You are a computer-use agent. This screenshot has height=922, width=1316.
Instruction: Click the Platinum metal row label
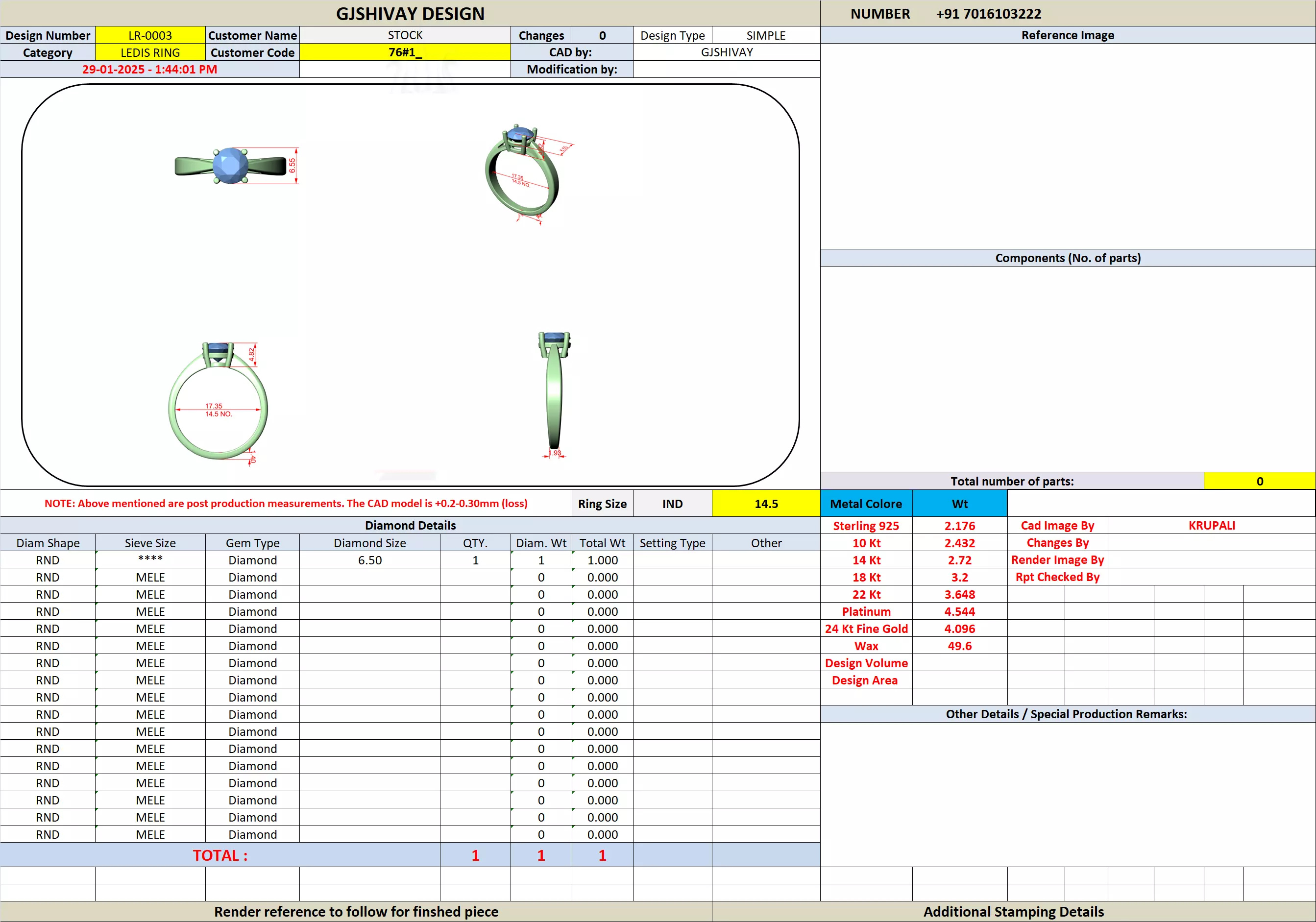(866, 611)
